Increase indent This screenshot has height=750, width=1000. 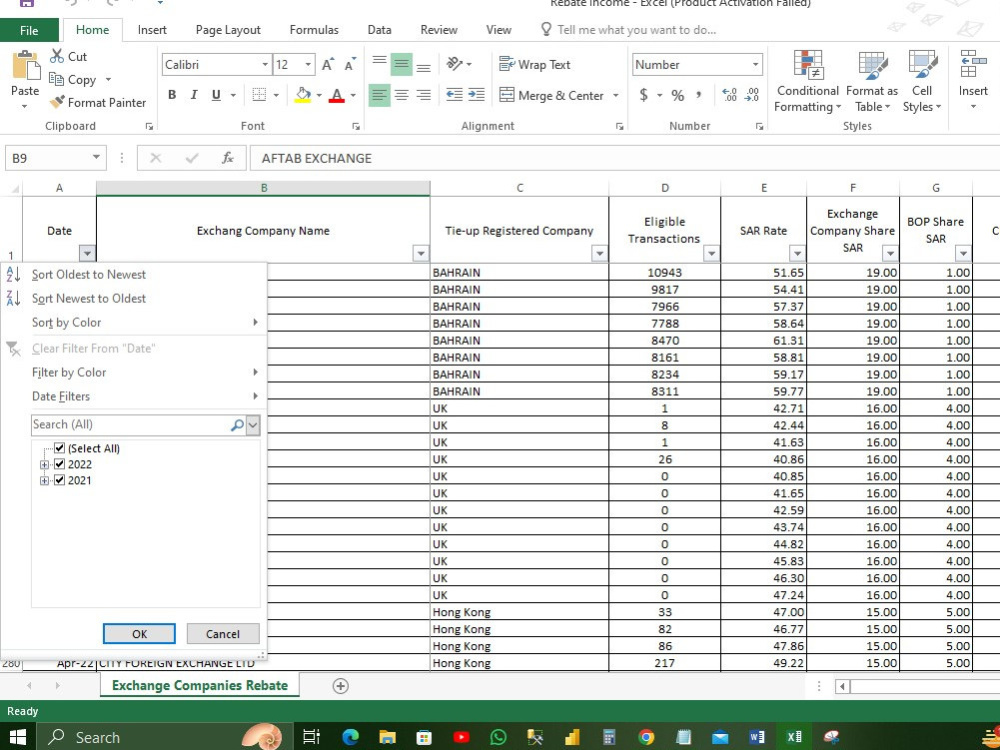pyautogui.click(x=476, y=95)
